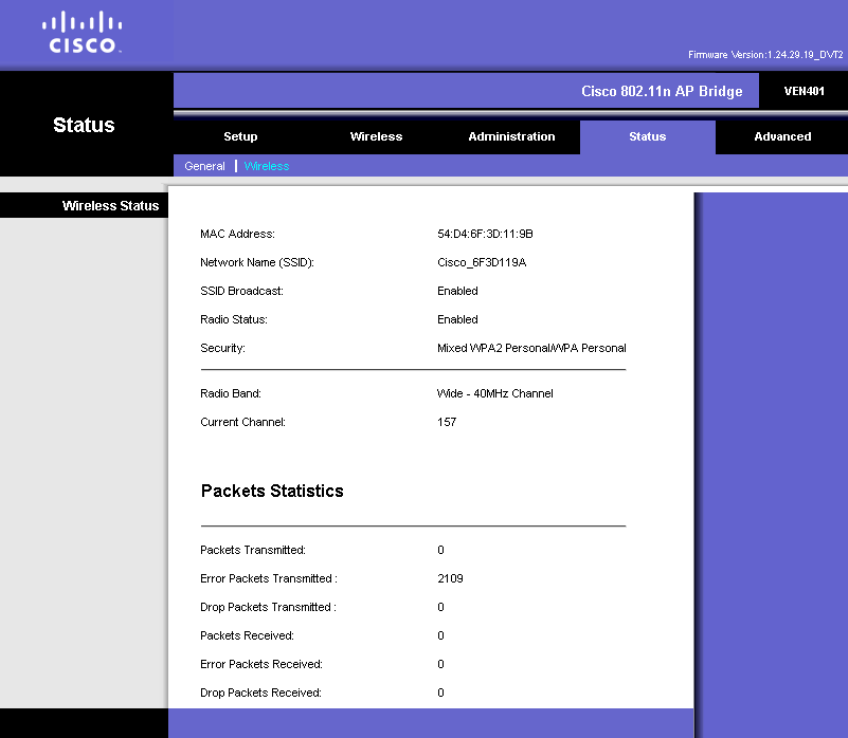This screenshot has height=738, width=848.
Task: Click the Error Packets Transmitted label
Action: 269,579
